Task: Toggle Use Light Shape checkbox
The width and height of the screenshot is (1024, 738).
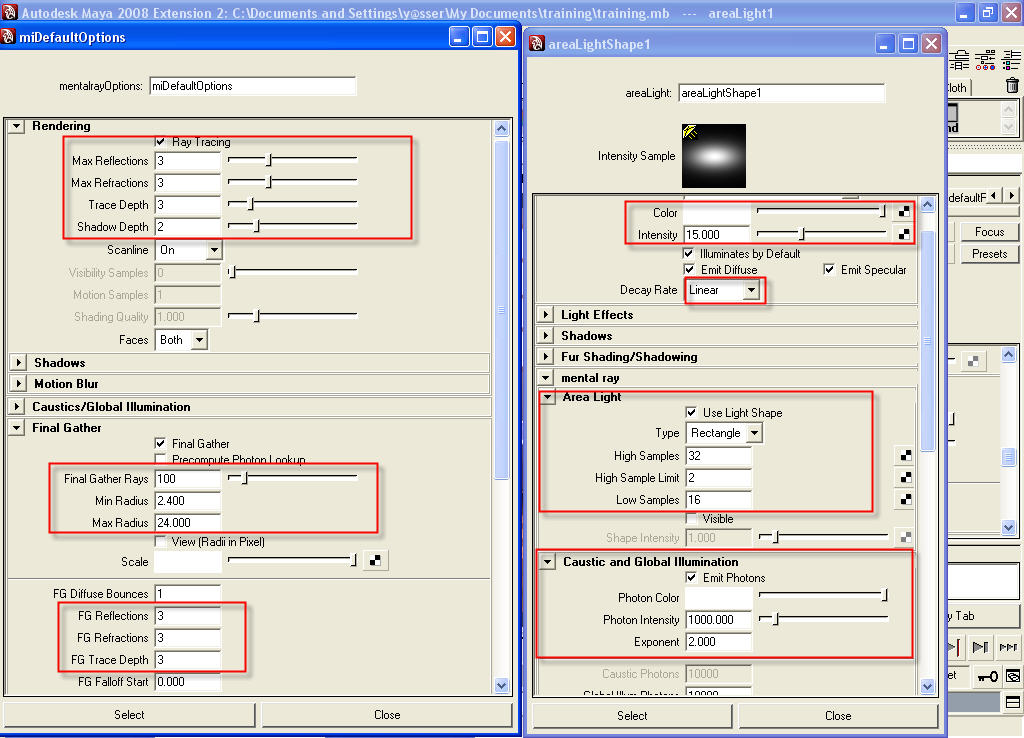Action: [x=691, y=412]
